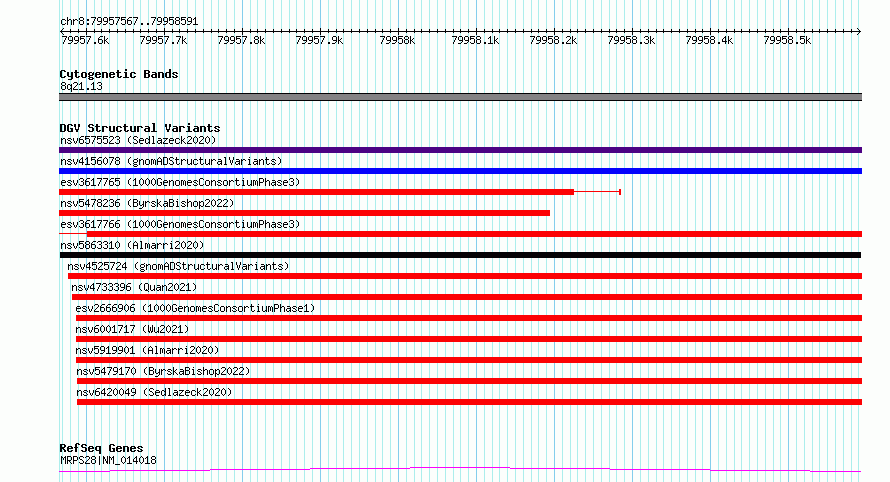Click the gray 8q21.13 cytogenetic band bar
Image resolution: width=890 pixels, height=482 pixels.
coord(460,97)
